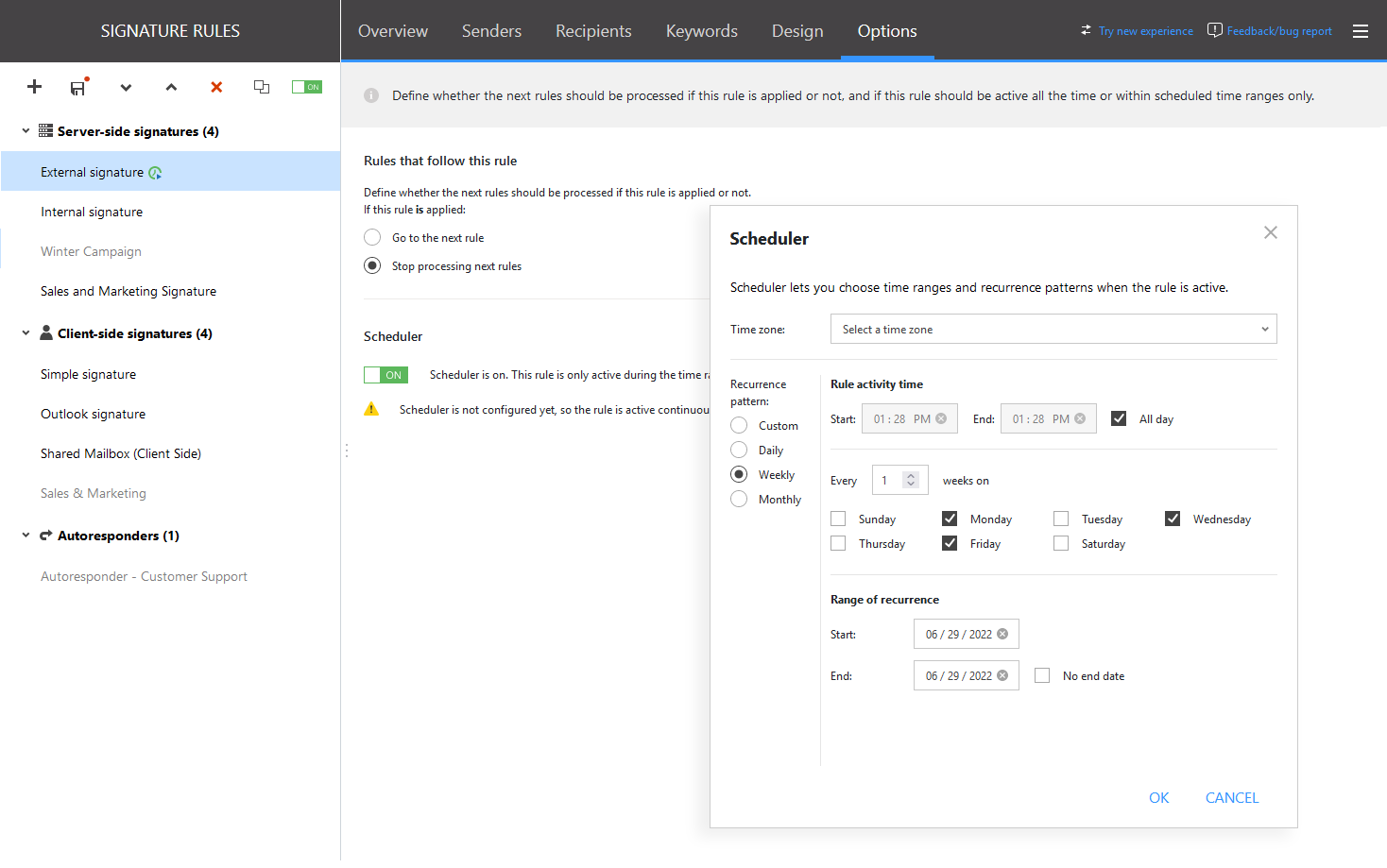Collapse the Server-side signatures group

pos(25,131)
